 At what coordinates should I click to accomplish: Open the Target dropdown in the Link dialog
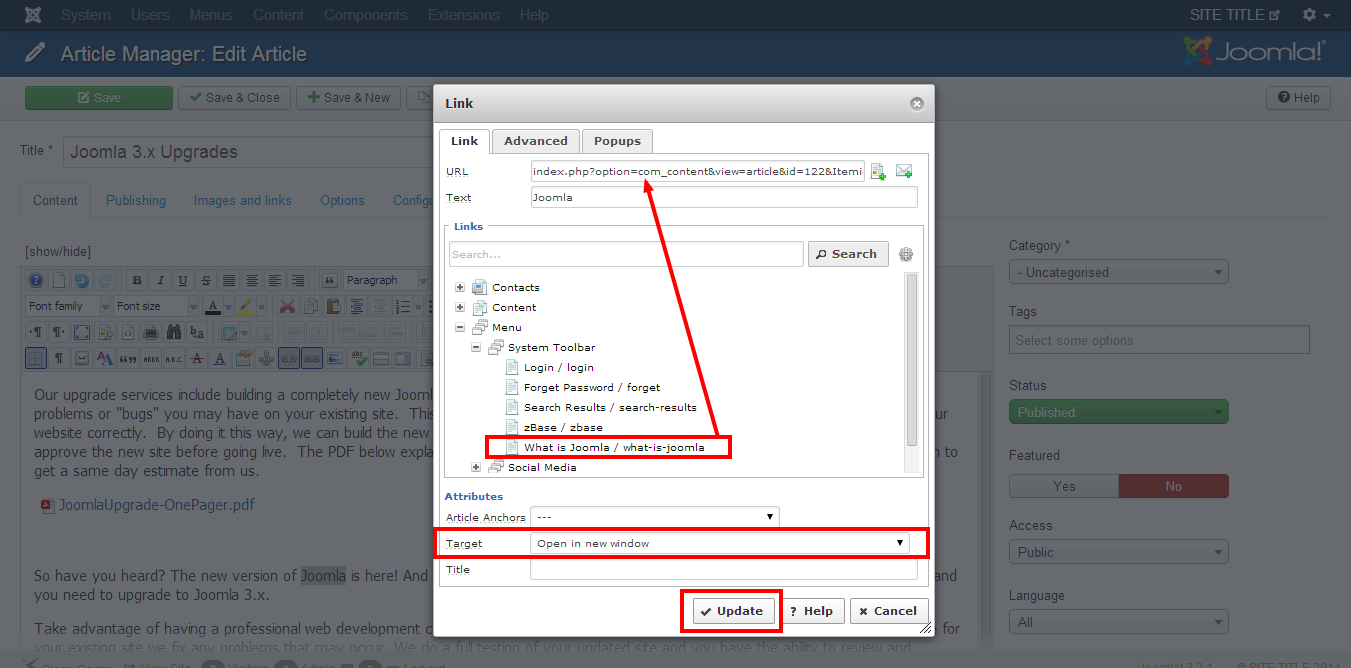pos(719,543)
